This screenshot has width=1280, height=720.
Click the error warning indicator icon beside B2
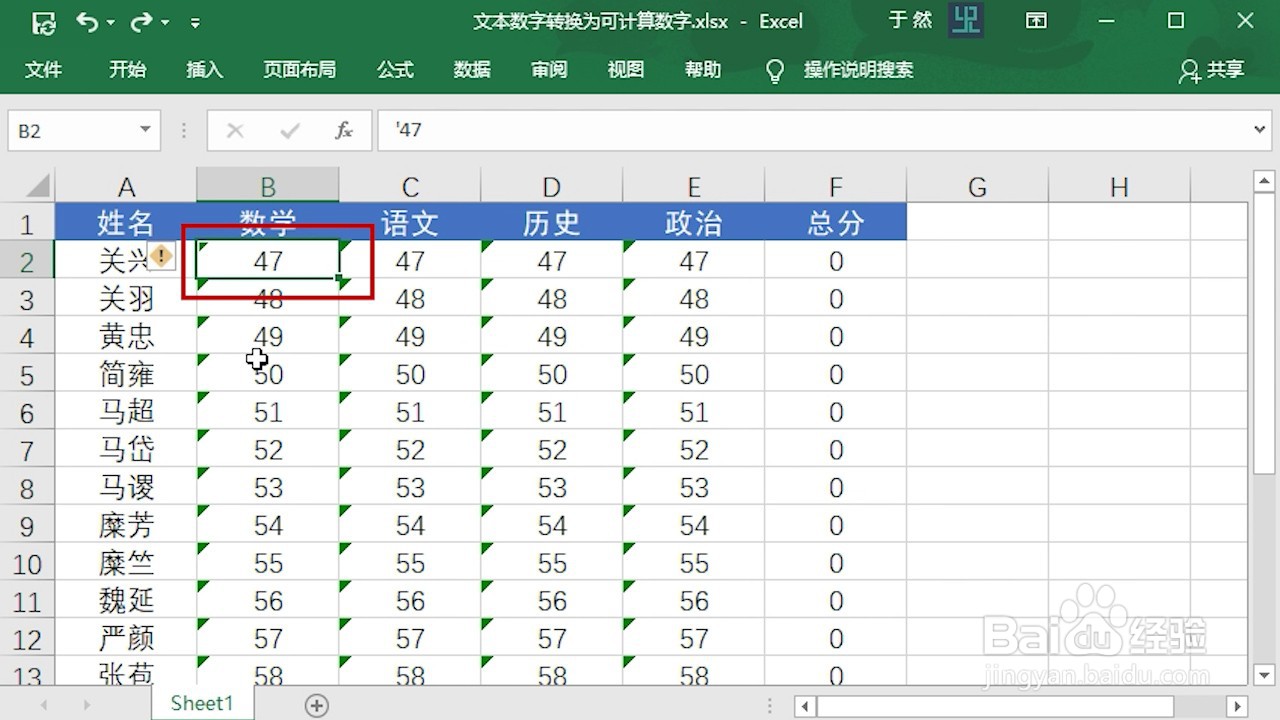click(x=161, y=256)
